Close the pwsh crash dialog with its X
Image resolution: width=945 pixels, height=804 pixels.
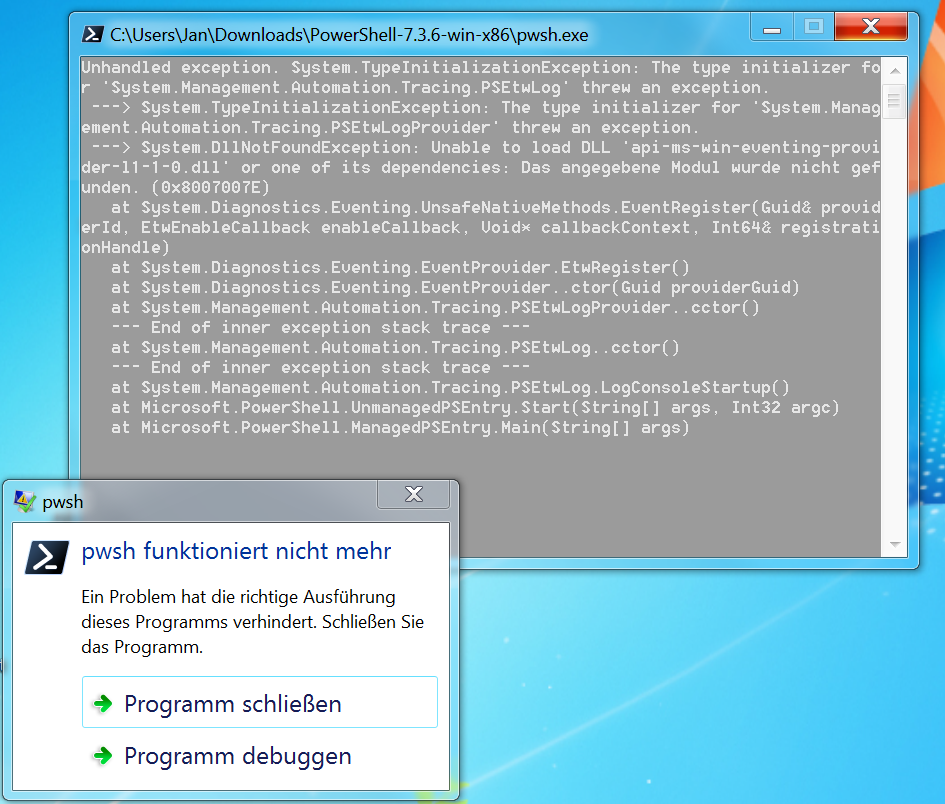413,494
